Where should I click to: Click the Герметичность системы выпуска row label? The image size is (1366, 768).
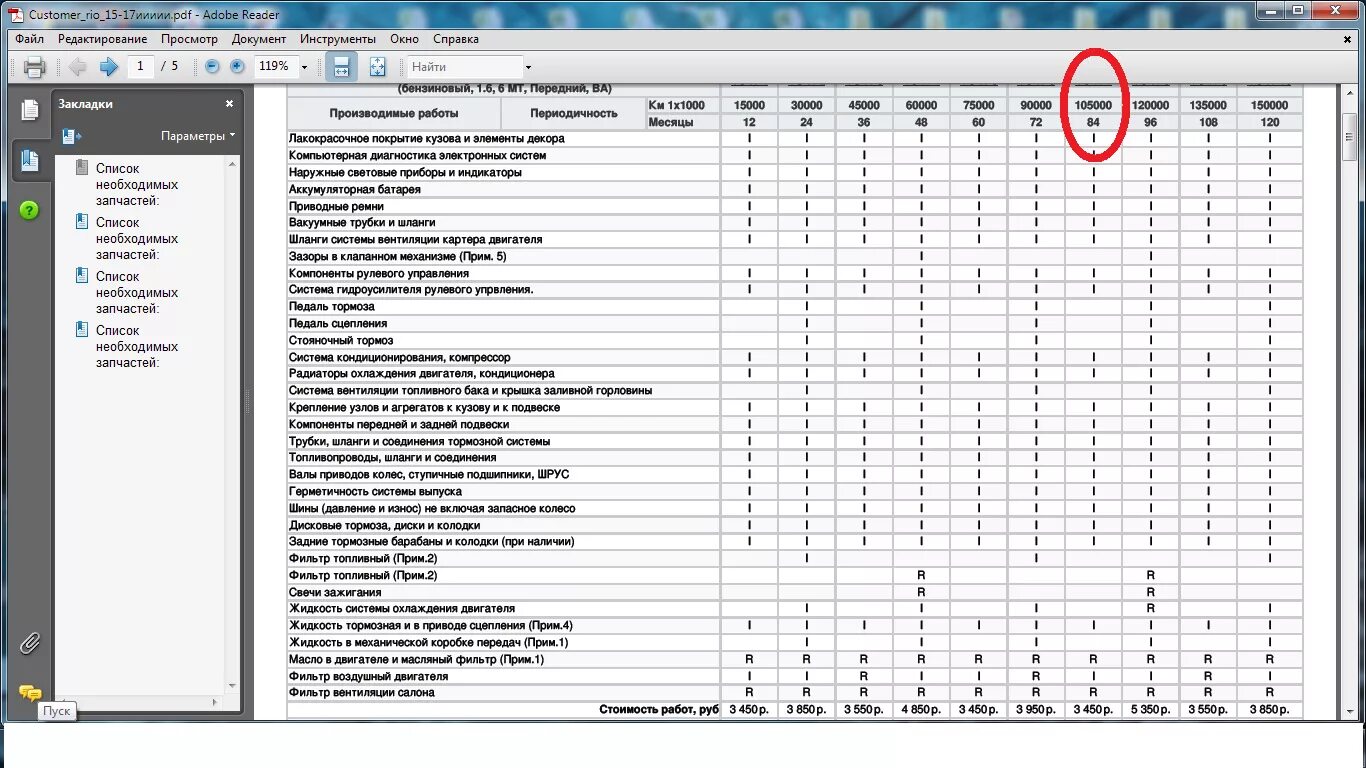pyautogui.click(x=376, y=491)
